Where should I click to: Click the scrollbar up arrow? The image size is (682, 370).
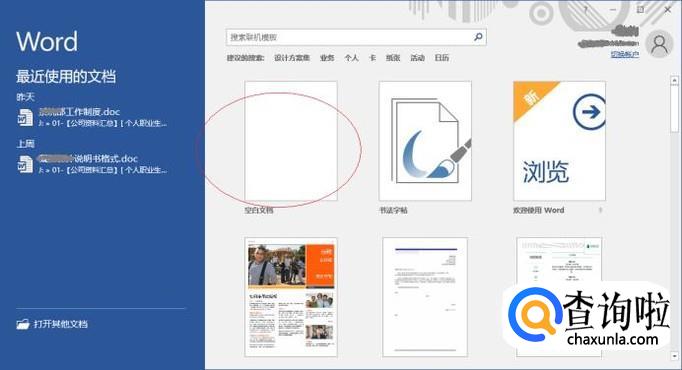pos(674,80)
